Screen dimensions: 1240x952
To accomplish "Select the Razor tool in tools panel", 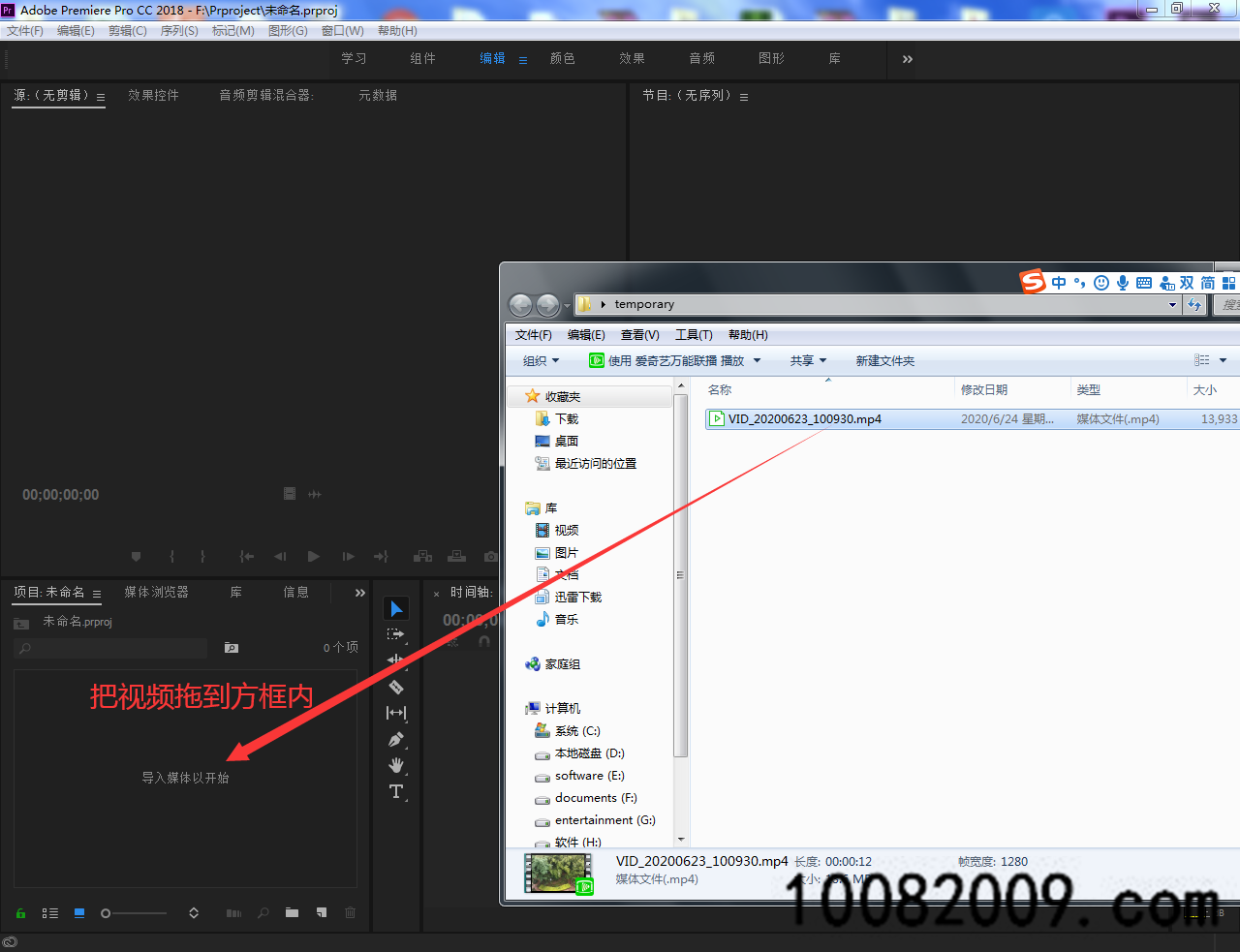I will pyautogui.click(x=395, y=687).
